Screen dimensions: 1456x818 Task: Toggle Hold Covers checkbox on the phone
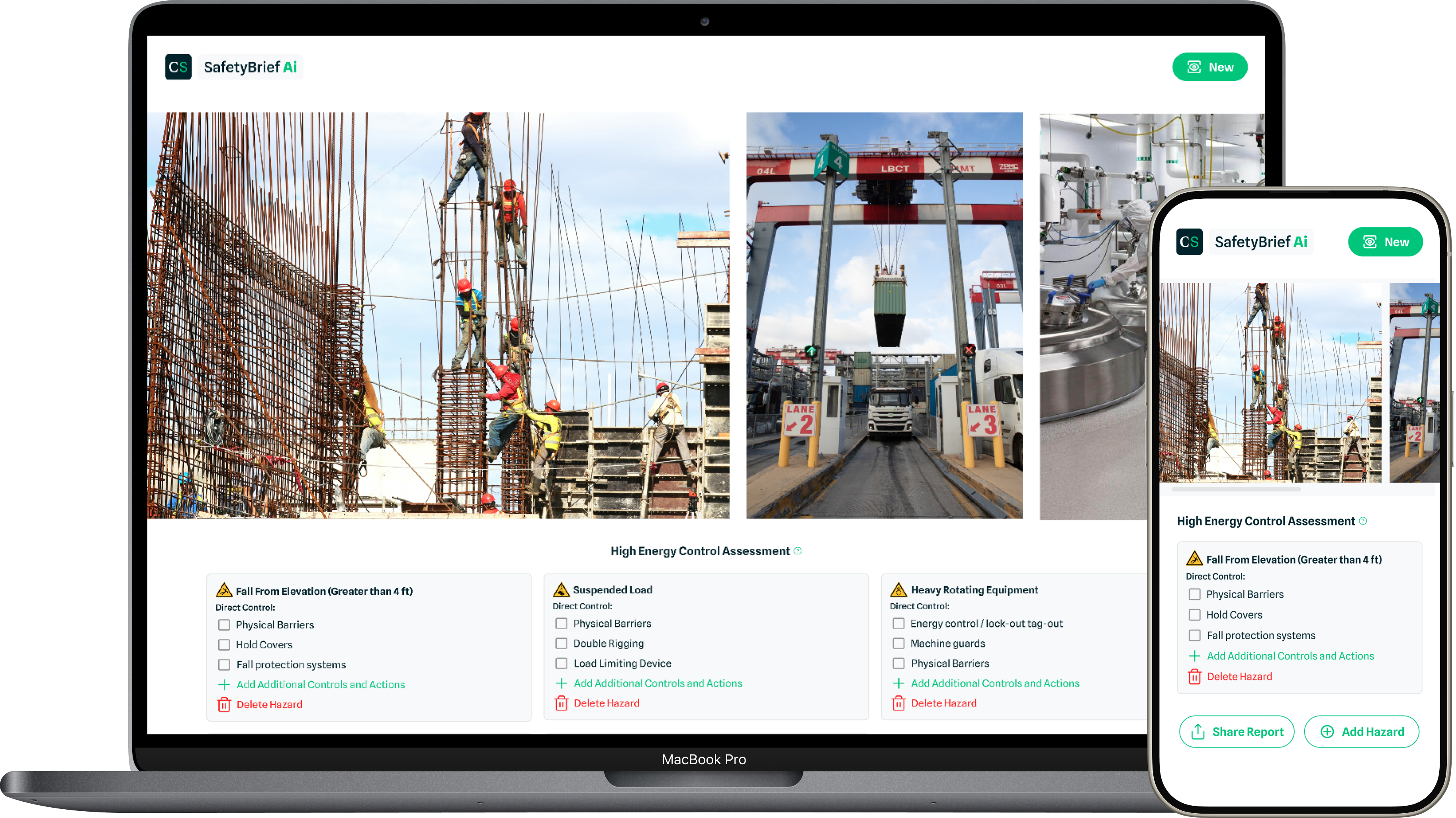tap(1194, 614)
